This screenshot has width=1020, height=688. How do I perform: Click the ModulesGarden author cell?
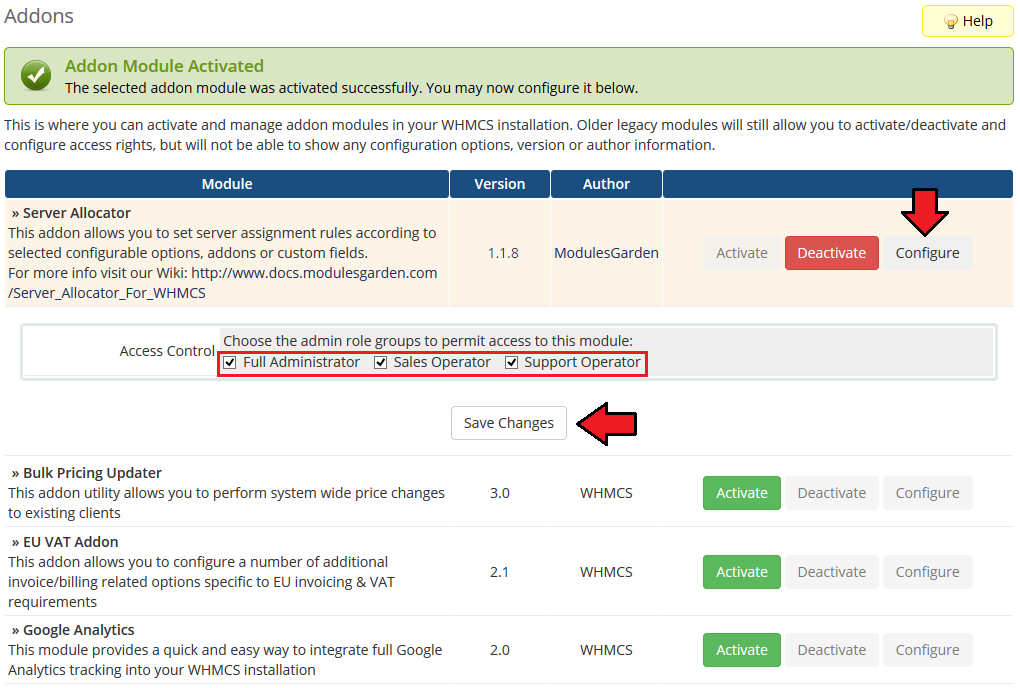[606, 253]
